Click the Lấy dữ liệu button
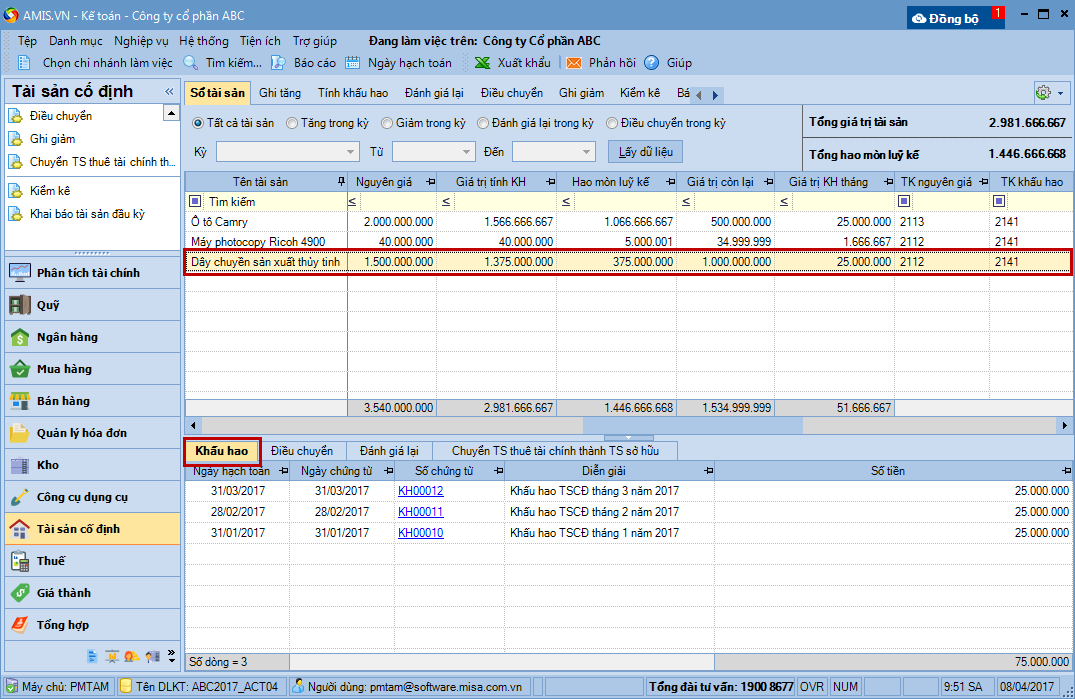Viewport: 1075px width, 699px height. (x=645, y=152)
